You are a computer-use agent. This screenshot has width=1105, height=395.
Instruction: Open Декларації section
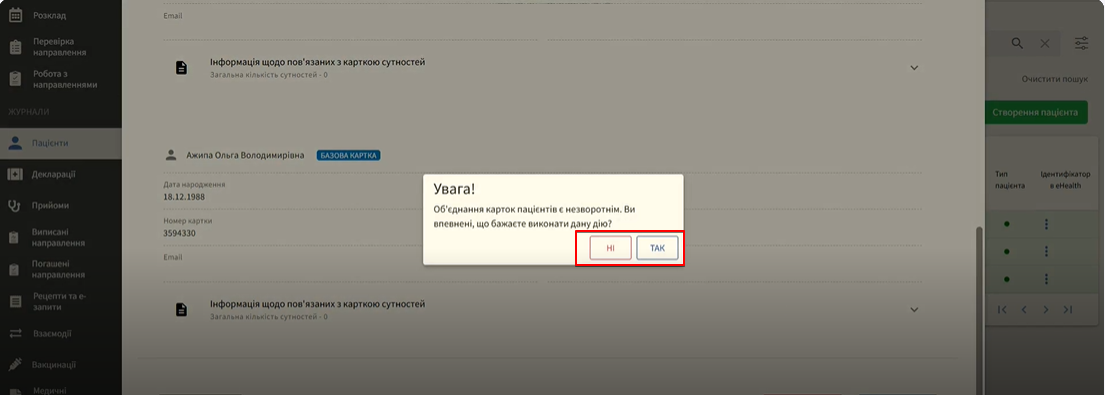pos(61,175)
